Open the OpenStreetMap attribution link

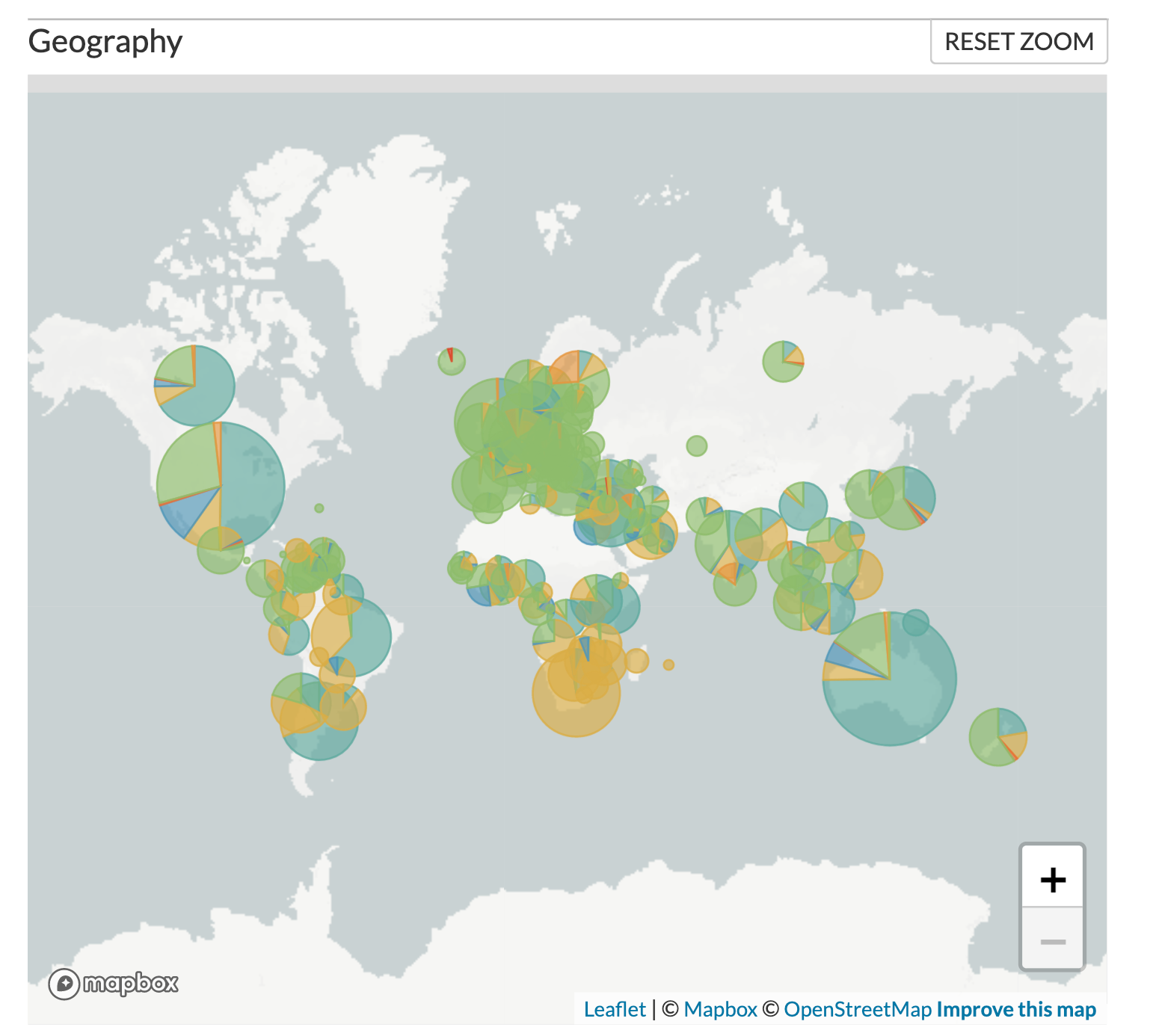click(x=857, y=1009)
